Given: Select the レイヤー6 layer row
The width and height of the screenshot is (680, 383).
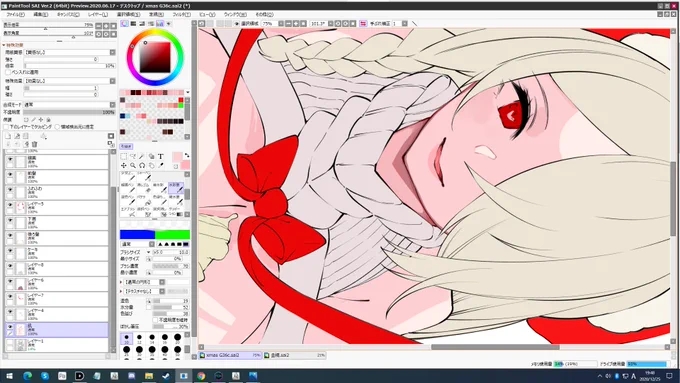Looking at the screenshot, I should click(x=56, y=284).
